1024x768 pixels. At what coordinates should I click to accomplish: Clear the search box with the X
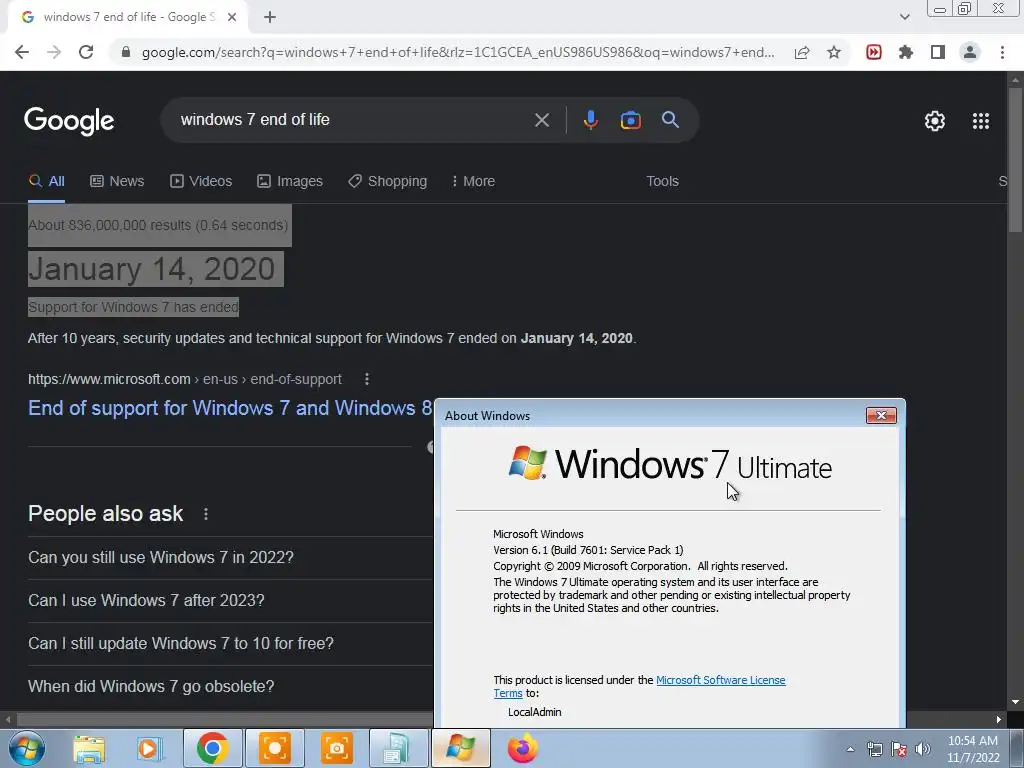541,120
